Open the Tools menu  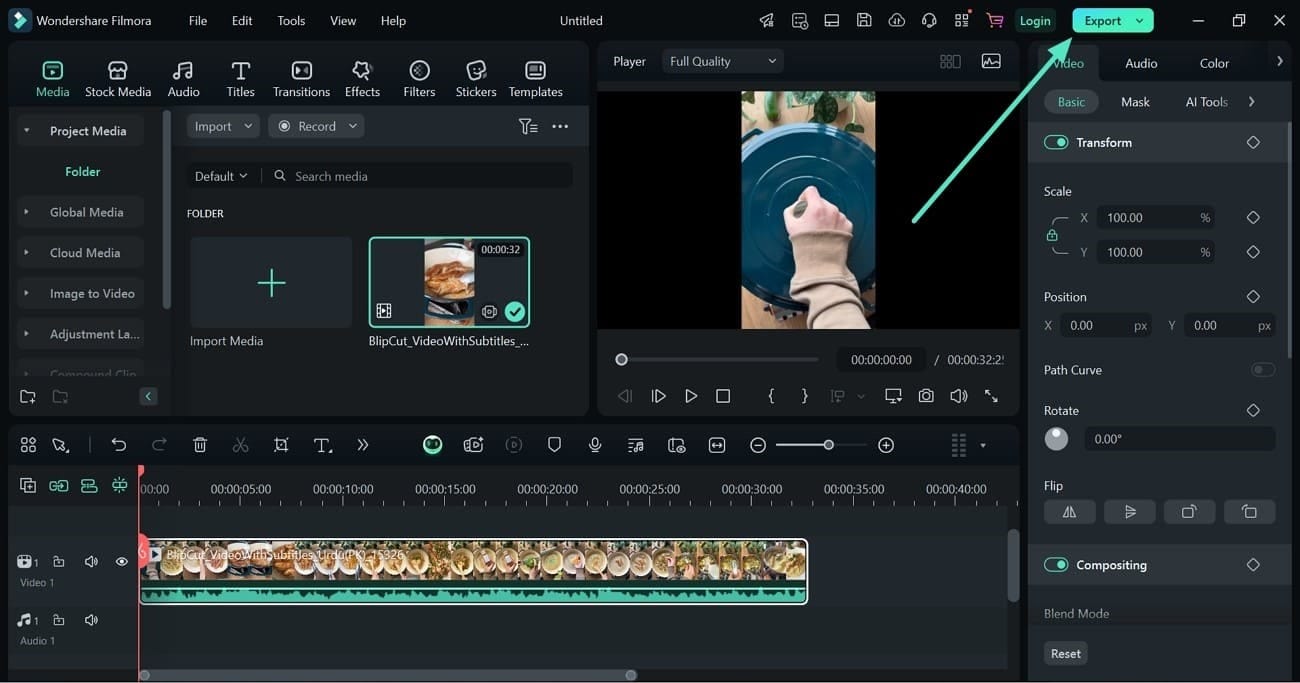[291, 20]
